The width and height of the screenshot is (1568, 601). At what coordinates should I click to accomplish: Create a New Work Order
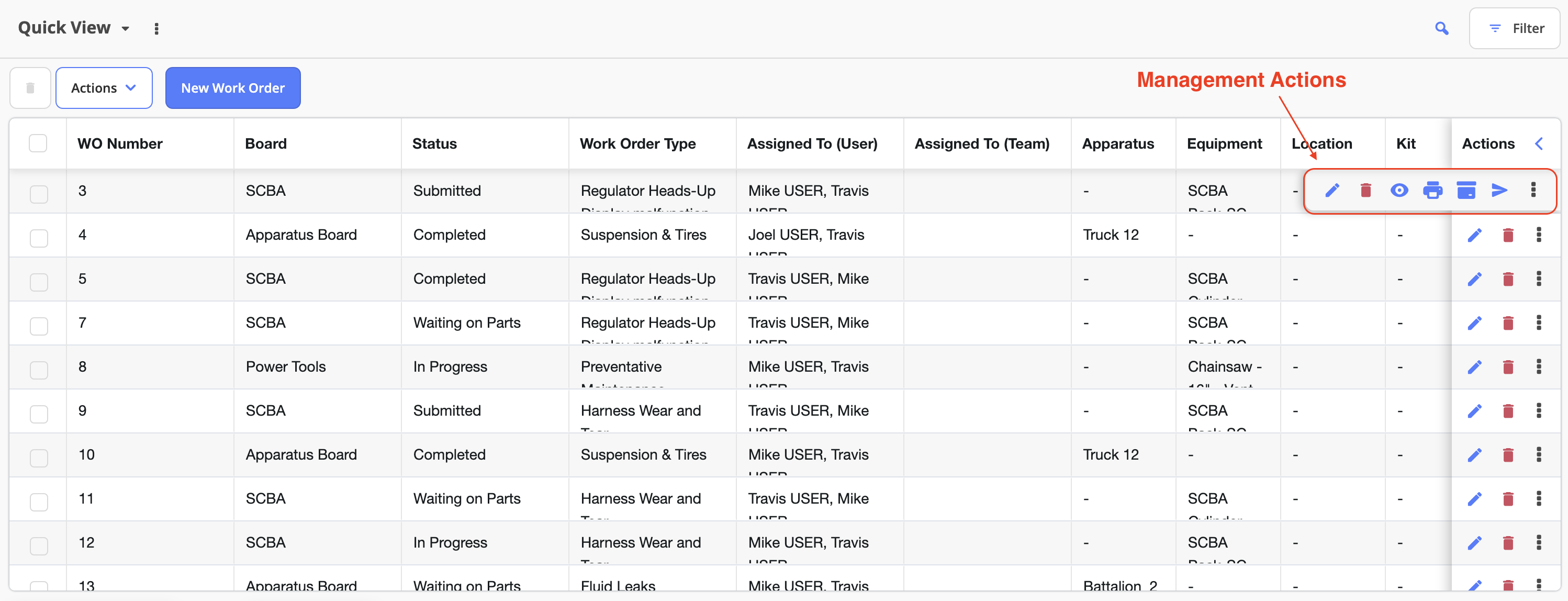tap(233, 87)
